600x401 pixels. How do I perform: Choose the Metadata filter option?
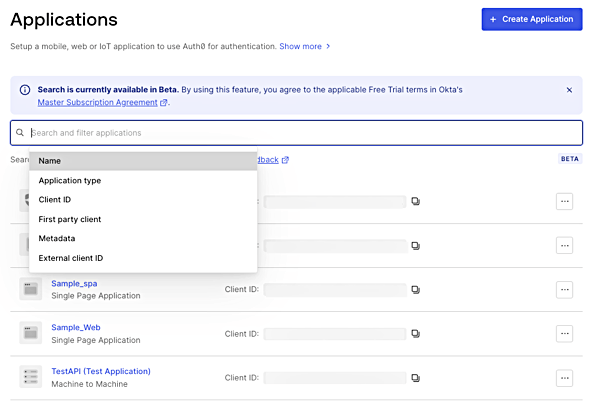tap(143, 238)
